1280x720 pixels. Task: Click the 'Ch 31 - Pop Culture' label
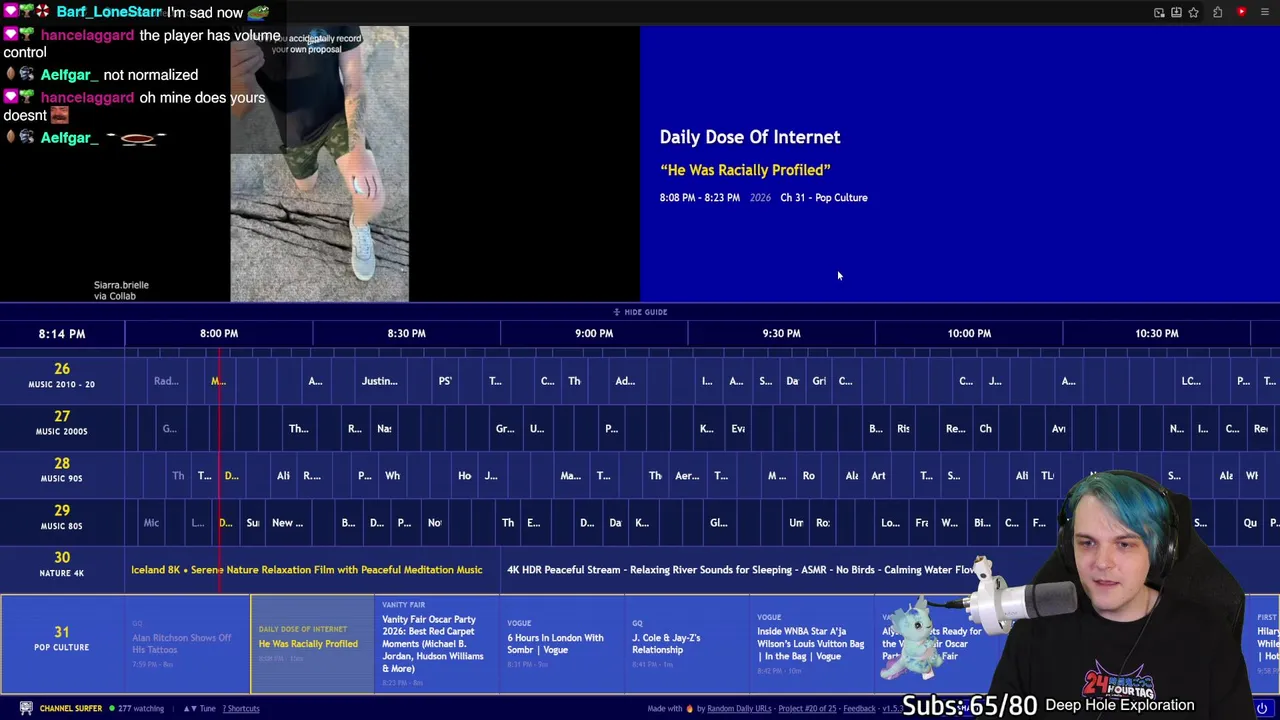pyautogui.click(x=824, y=198)
